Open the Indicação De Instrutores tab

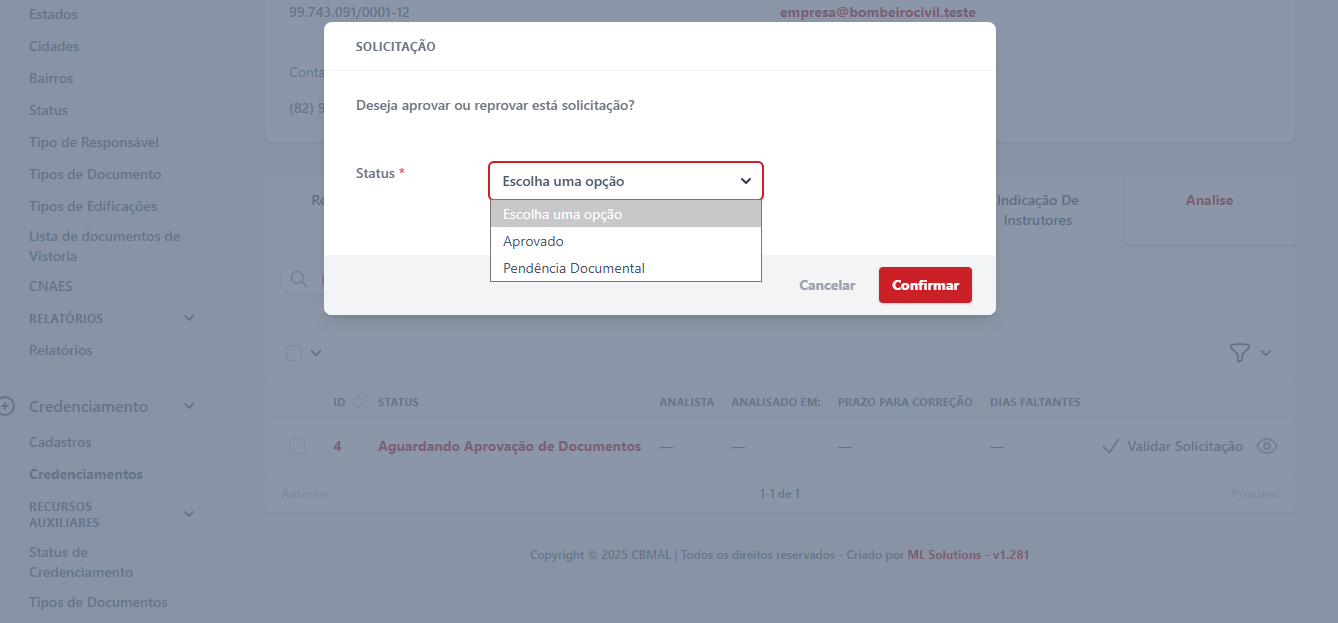pyautogui.click(x=1037, y=210)
